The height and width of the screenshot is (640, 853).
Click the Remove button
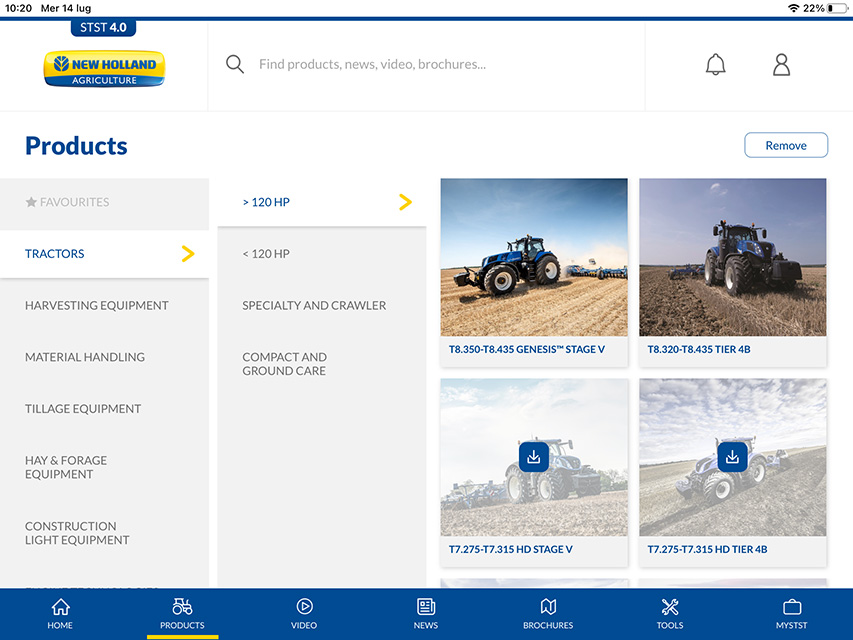point(786,145)
